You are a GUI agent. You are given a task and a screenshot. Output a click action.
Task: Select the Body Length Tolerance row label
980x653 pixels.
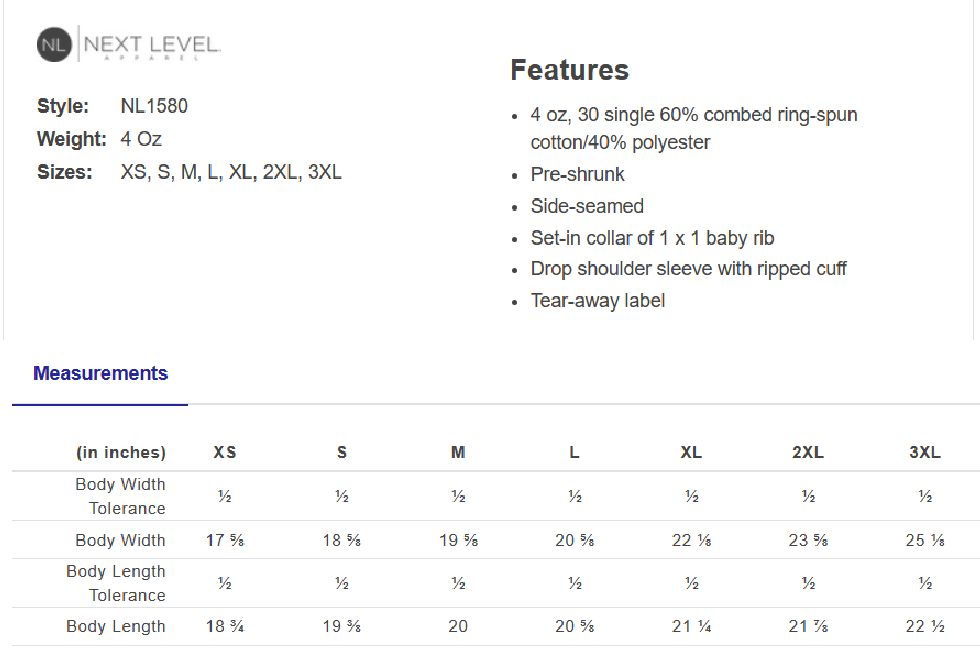point(116,583)
